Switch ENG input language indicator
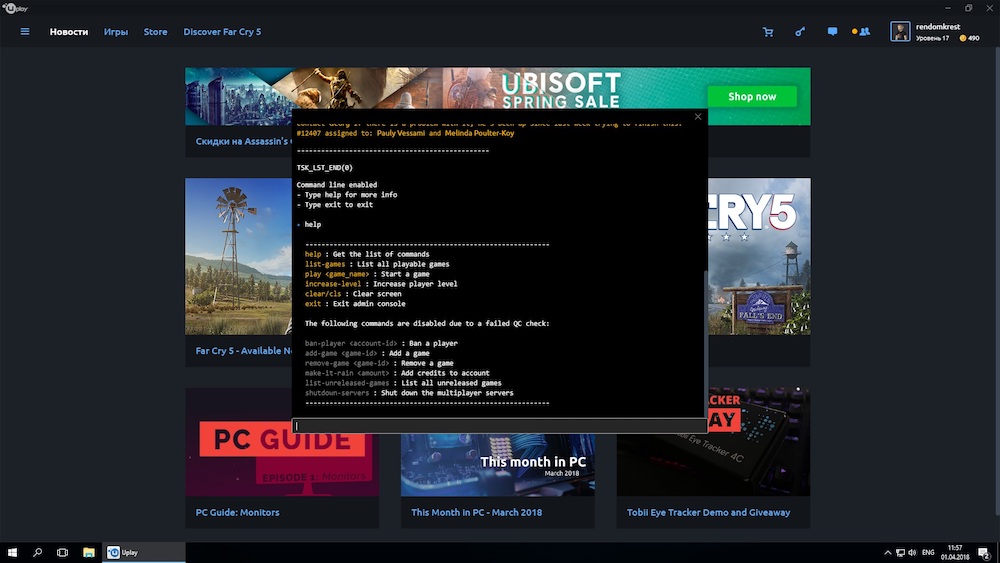1000x563 pixels. [x=928, y=553]
